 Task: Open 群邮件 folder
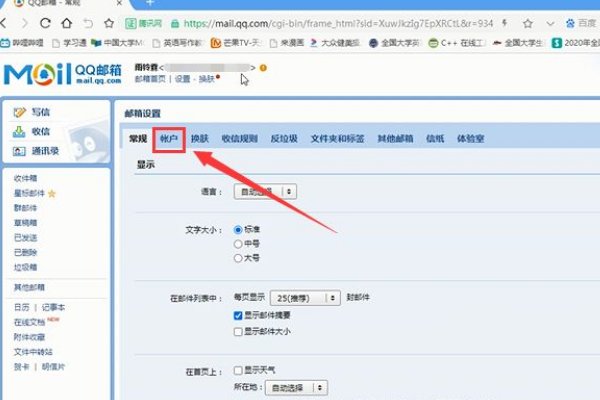coord(25,208)
